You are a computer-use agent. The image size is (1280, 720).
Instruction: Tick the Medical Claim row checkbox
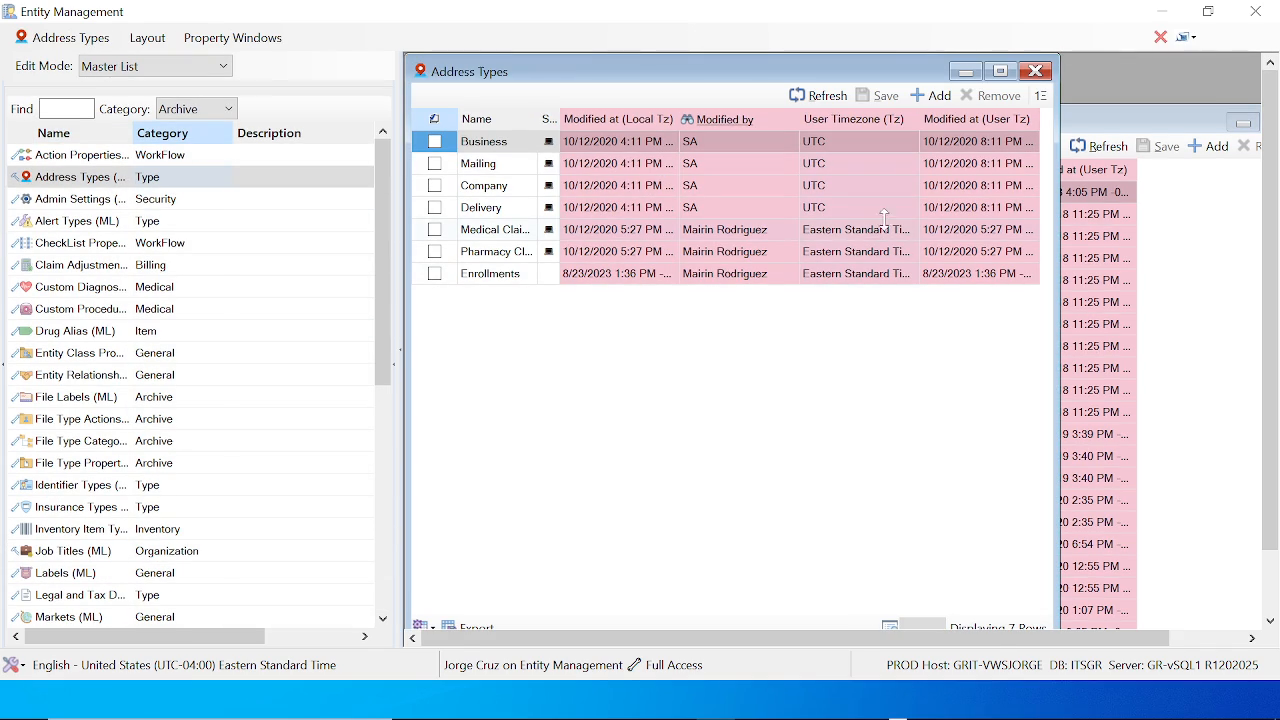point(435,230)
